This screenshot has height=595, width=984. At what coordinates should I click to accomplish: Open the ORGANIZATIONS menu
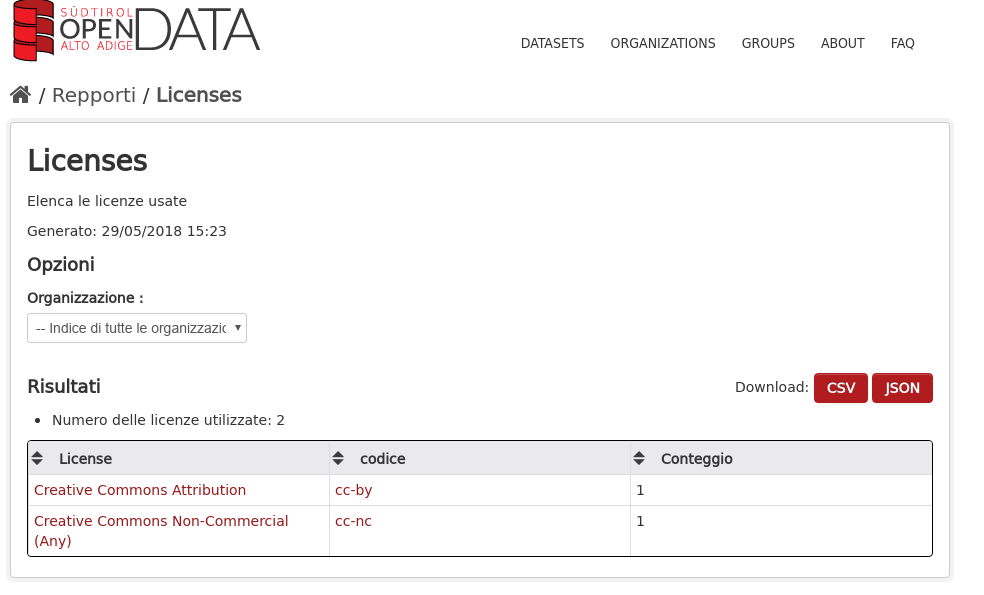pyautogui.click(x=663, y=43)
